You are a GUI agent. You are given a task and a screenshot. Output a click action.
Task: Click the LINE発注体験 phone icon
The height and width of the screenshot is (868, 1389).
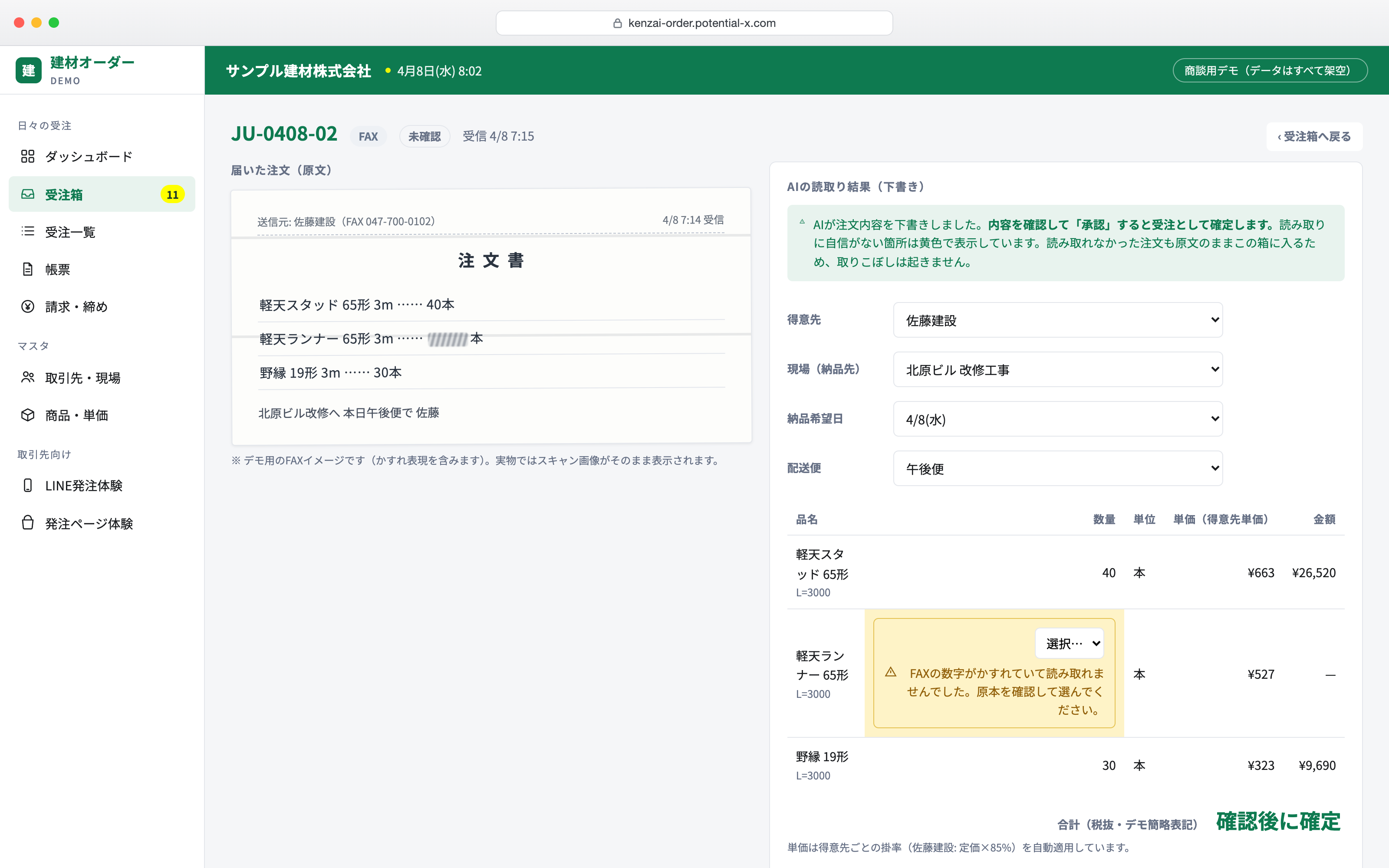tap(27, 485)
